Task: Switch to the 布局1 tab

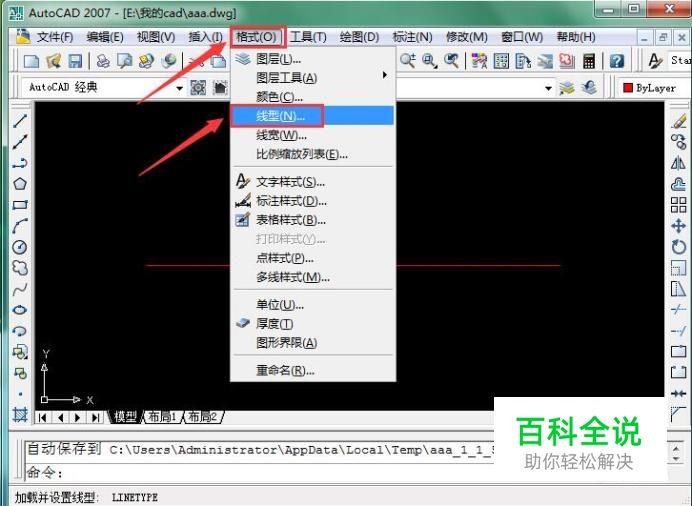Action: [162, 417]
